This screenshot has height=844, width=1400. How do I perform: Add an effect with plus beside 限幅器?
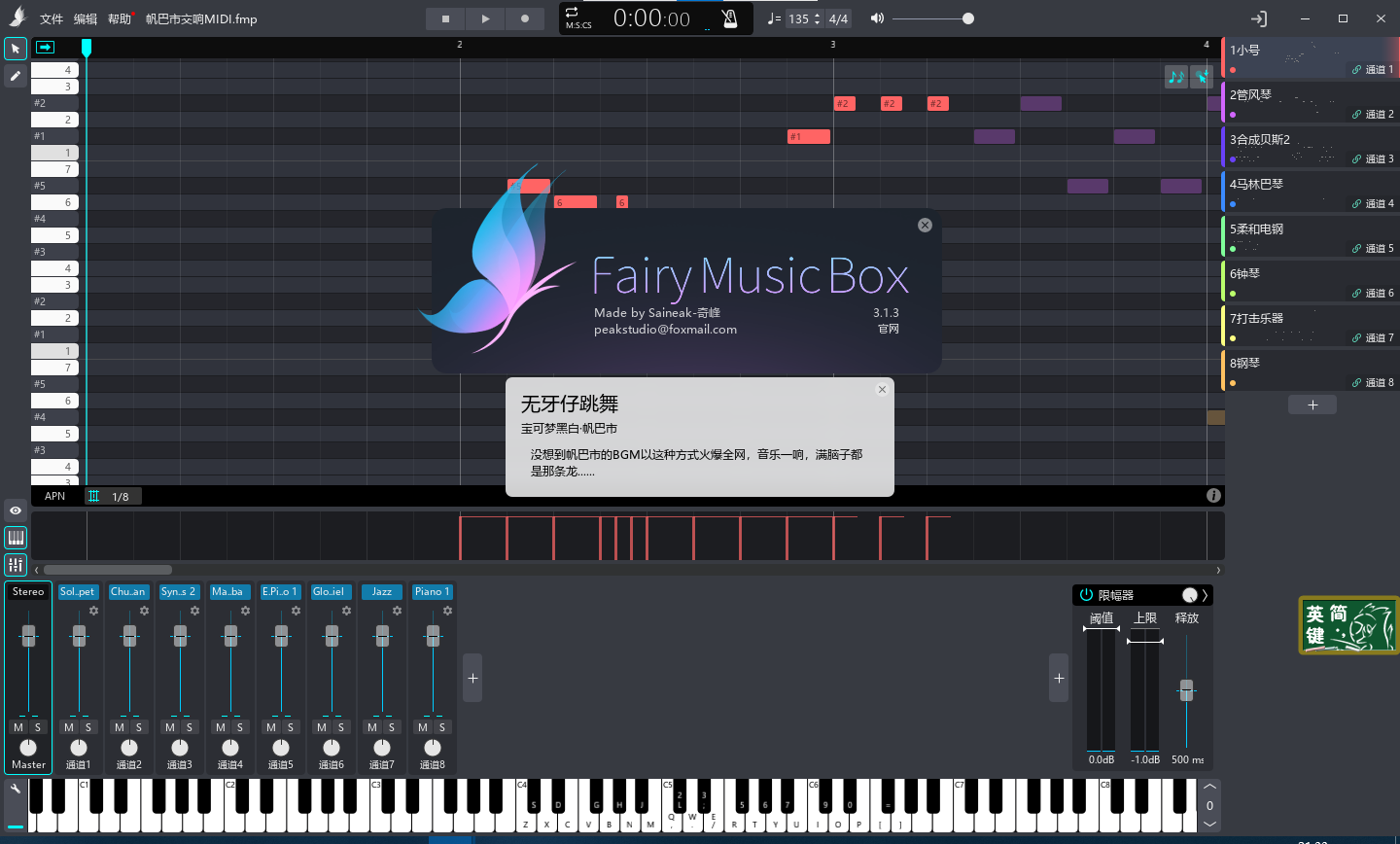point(1059,678)
